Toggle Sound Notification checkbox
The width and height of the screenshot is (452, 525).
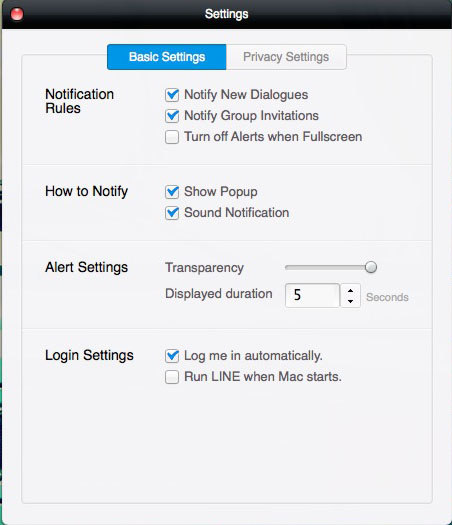[172, 213]
